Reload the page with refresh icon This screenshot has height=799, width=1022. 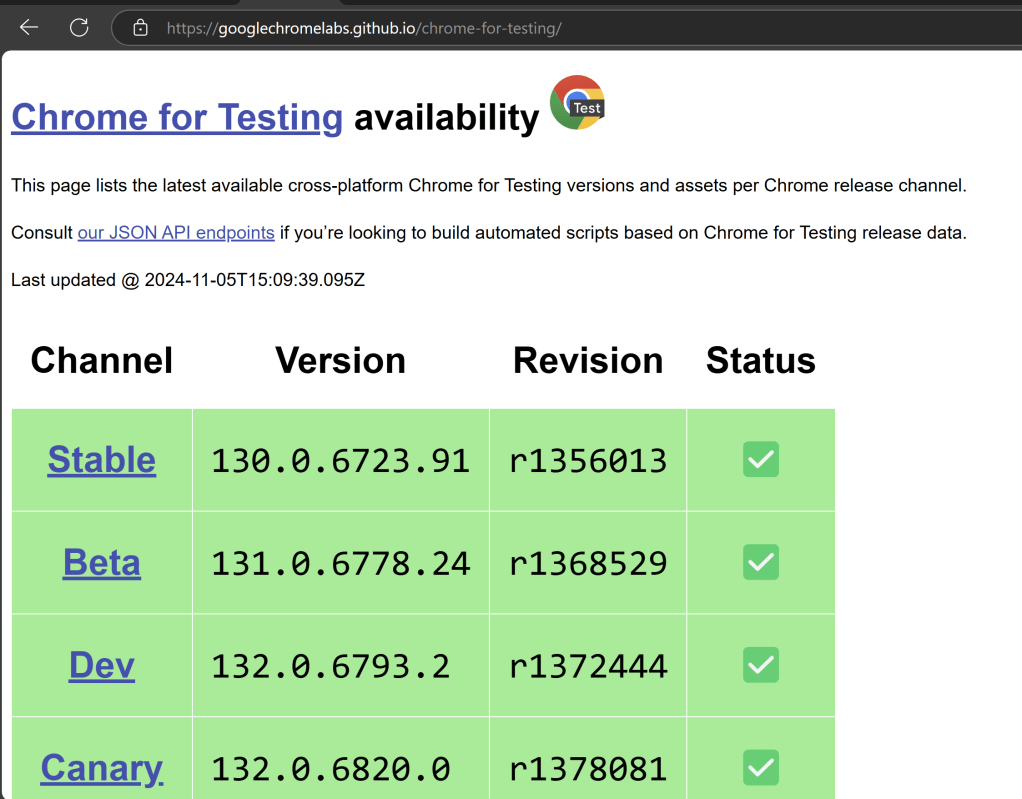(79, 28)
